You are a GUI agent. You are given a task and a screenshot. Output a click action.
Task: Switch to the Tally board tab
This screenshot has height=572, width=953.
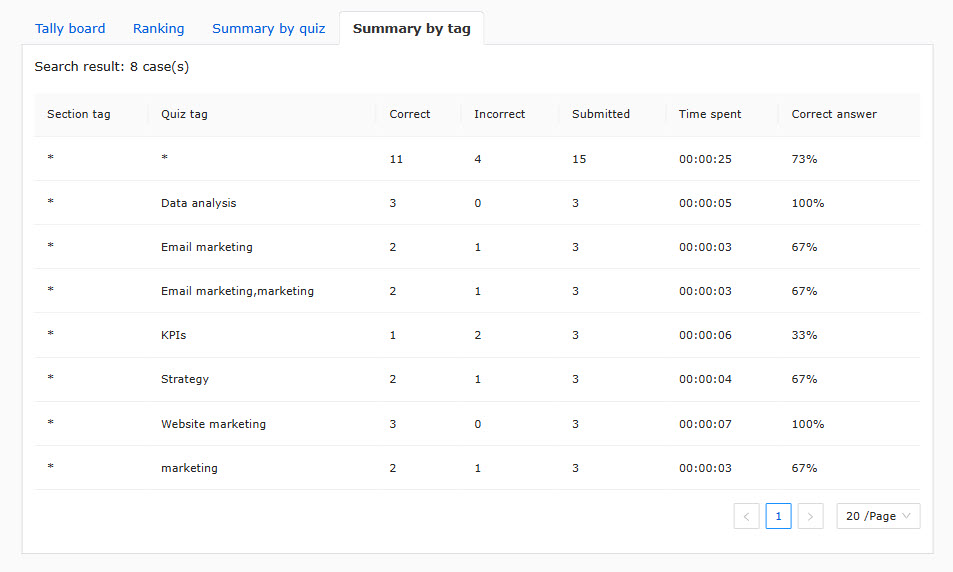[70, 29]
